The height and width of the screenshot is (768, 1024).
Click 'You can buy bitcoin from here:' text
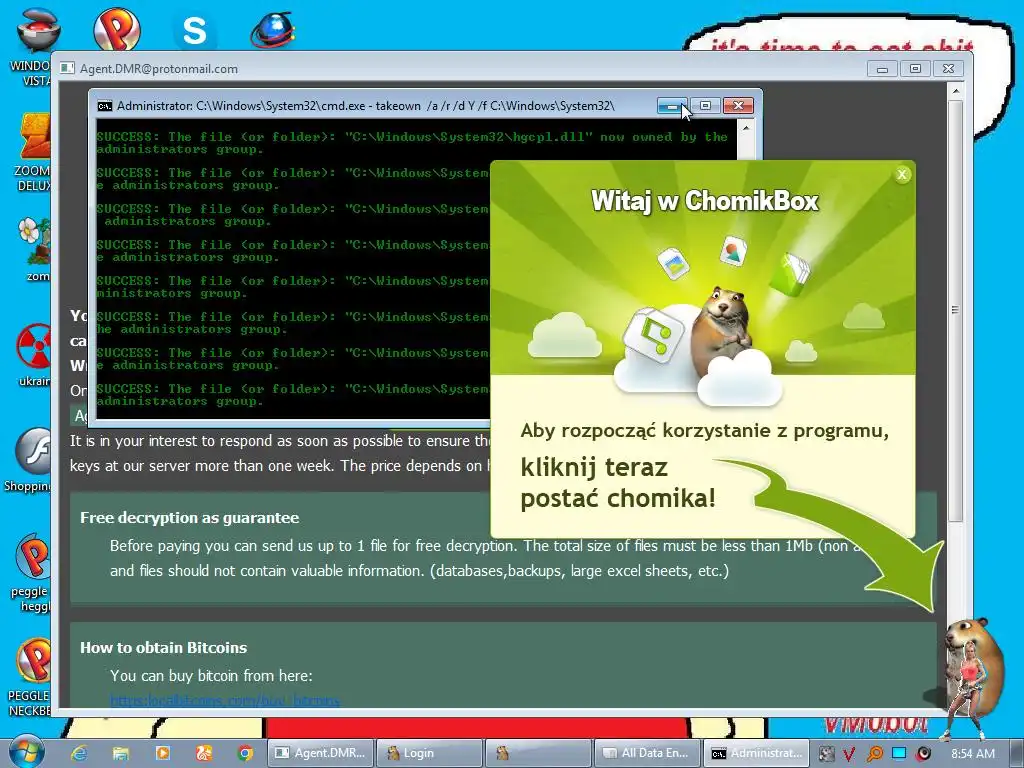pyautogui.click(x=211, y=676)
